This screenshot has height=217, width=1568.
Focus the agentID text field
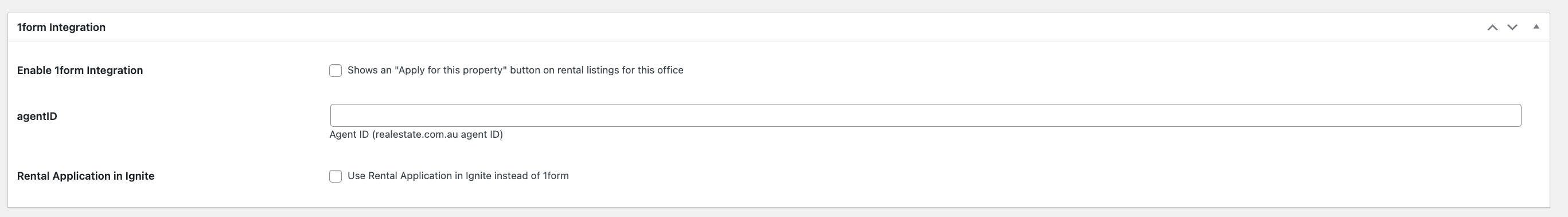pos(925,115)
